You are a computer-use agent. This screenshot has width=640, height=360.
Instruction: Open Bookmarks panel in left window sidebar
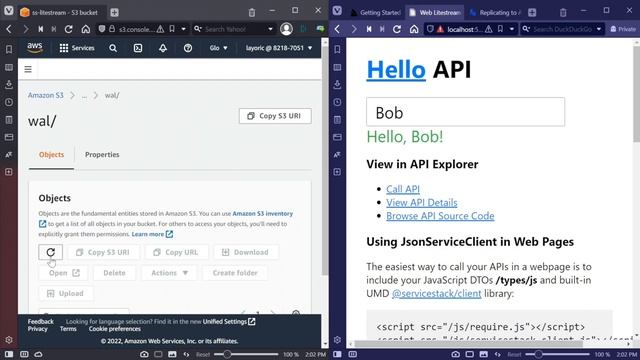coord(9,49)
